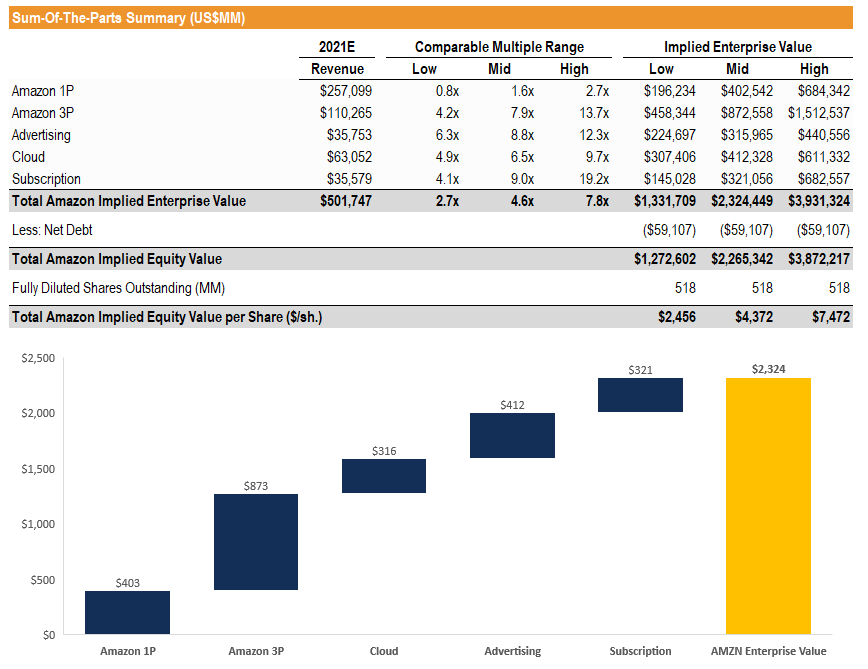The image size is (868, 669).
Task: Click Amazon 1P low value $196,234
Action: (x=669, y=91)
